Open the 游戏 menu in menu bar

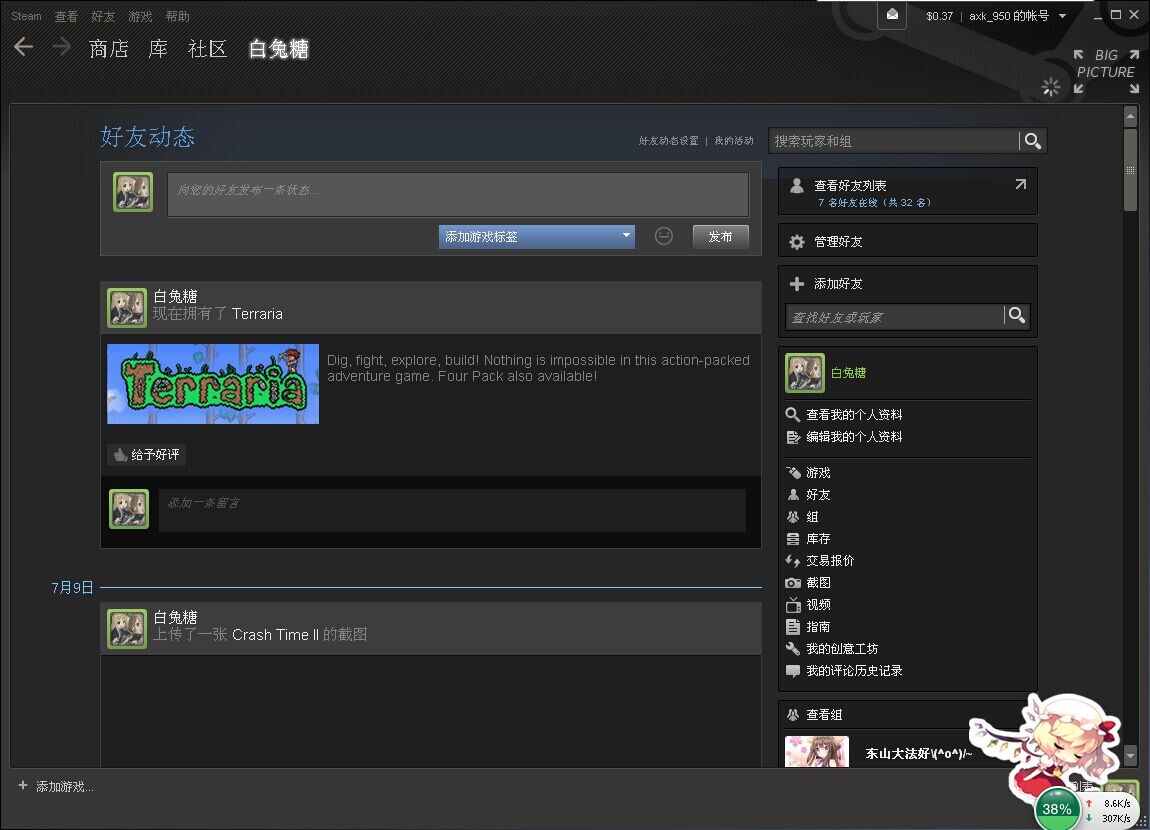click(x=140, y=15)
